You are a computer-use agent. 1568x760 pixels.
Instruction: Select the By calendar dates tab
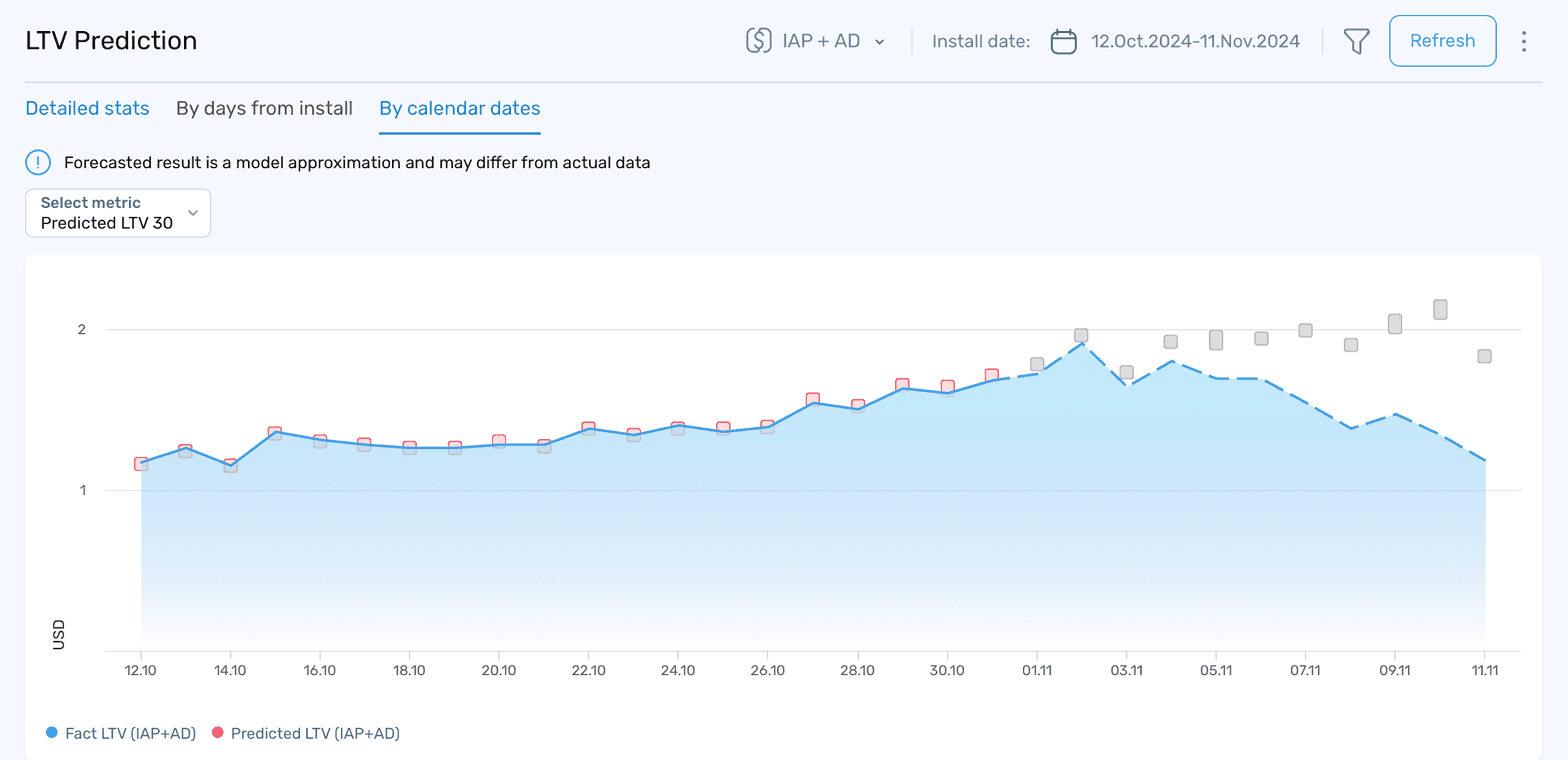click(x=459, y=108)
